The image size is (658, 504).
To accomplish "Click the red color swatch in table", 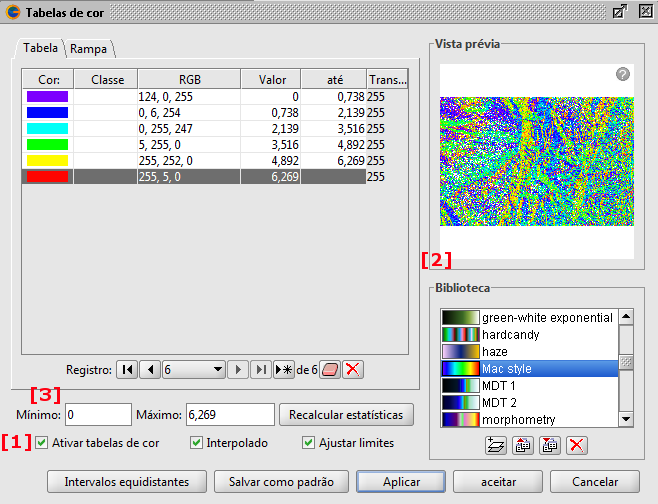I will (x=48, y=176).
